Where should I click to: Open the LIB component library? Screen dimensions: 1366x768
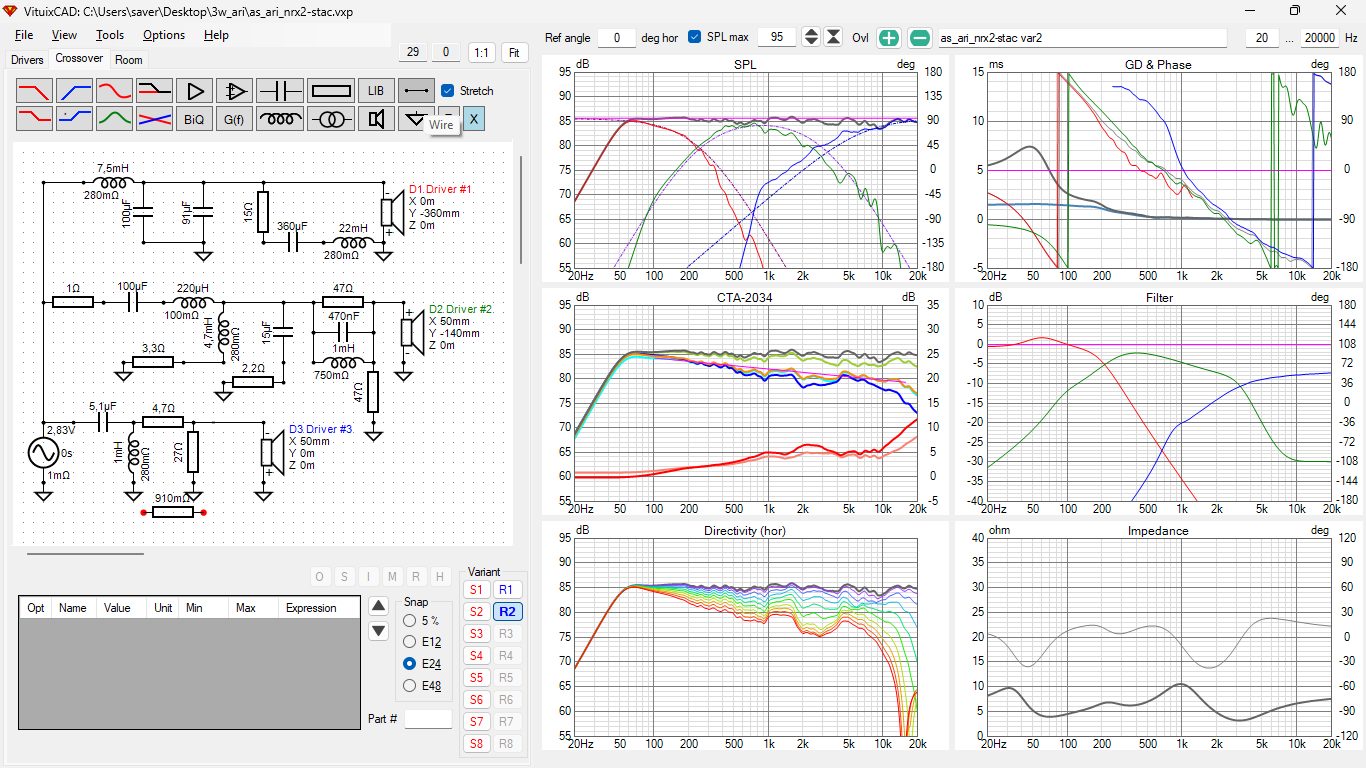point(376,90)
